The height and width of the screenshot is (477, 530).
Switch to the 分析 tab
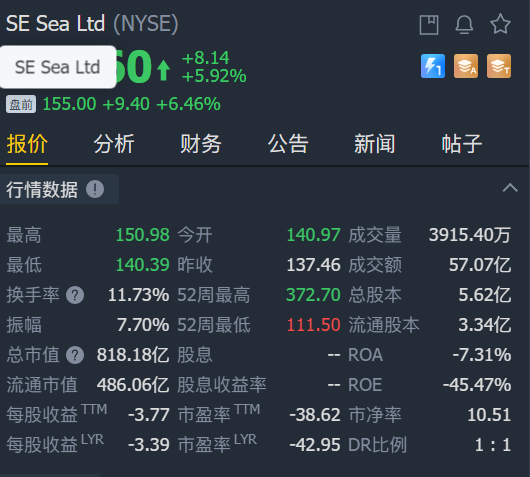click(x=114, y=144)
